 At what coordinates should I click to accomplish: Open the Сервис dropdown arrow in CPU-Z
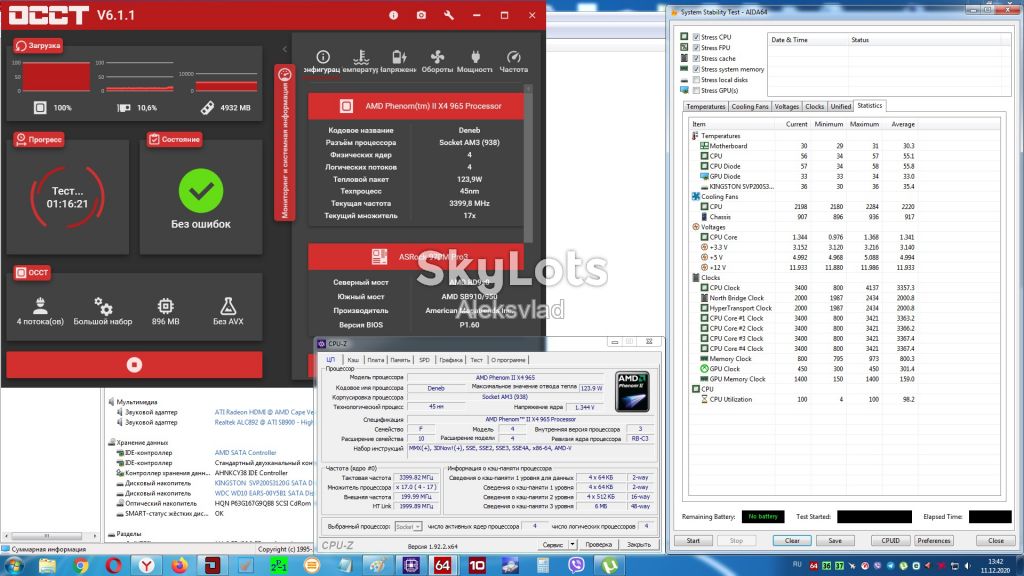pos(573,544)
